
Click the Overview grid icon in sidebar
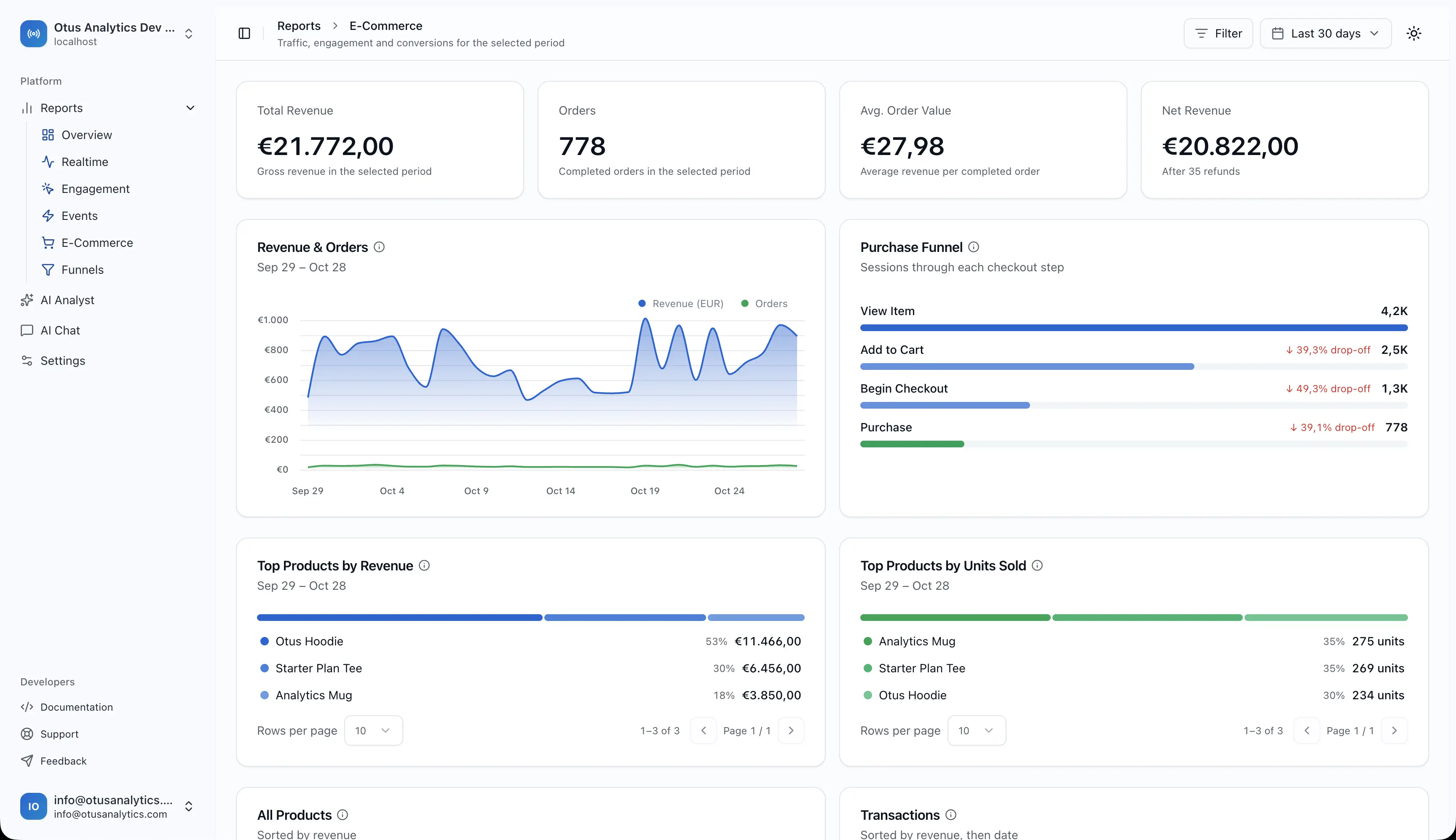tap(48, 135)
